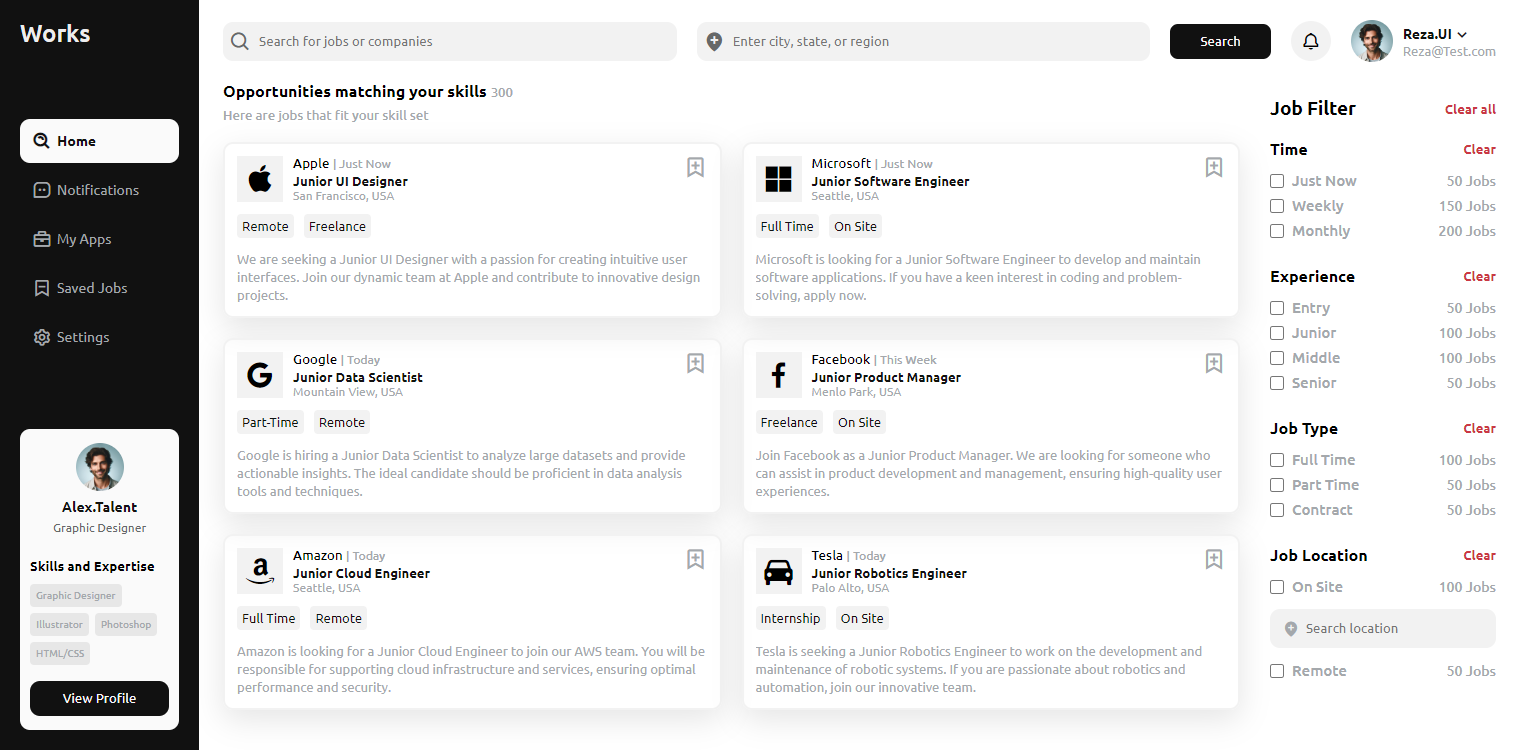Click Clear all in Job Filter
This screenshot has height=750, width=1536.
click(x=1470, y=109)
